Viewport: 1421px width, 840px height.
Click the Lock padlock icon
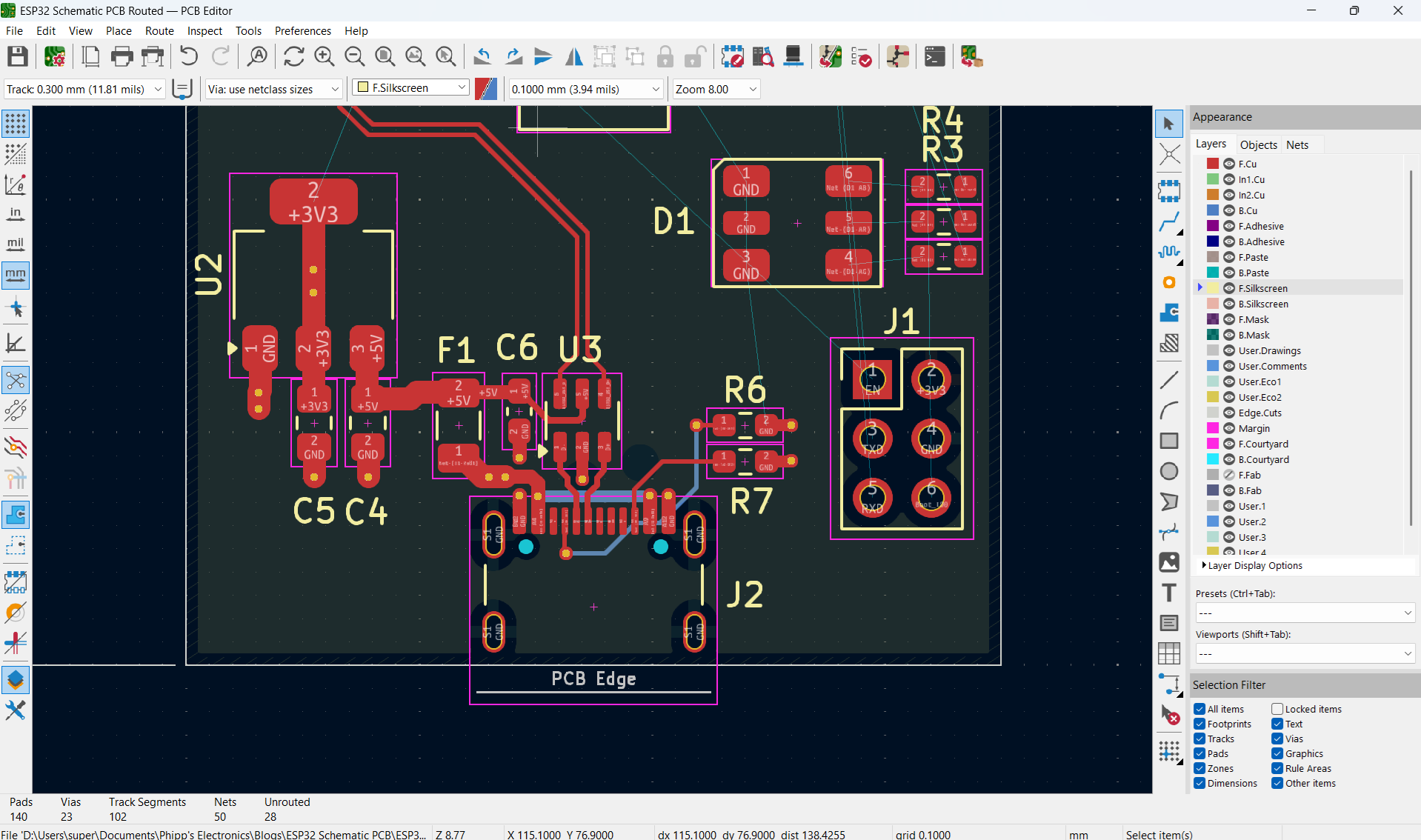point(665,57)
